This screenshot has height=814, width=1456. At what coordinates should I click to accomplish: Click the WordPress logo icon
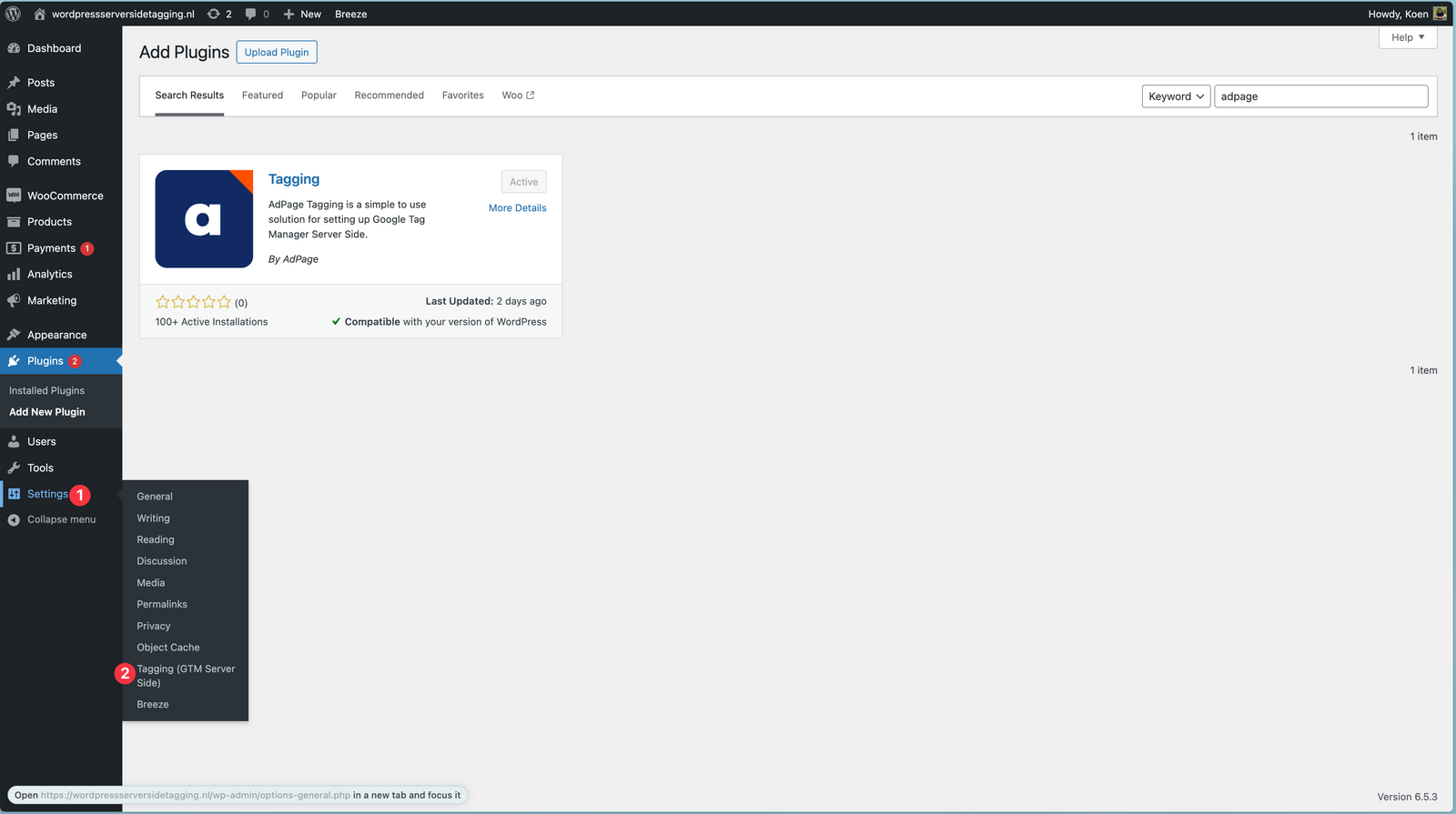click(x=14, y=14)
